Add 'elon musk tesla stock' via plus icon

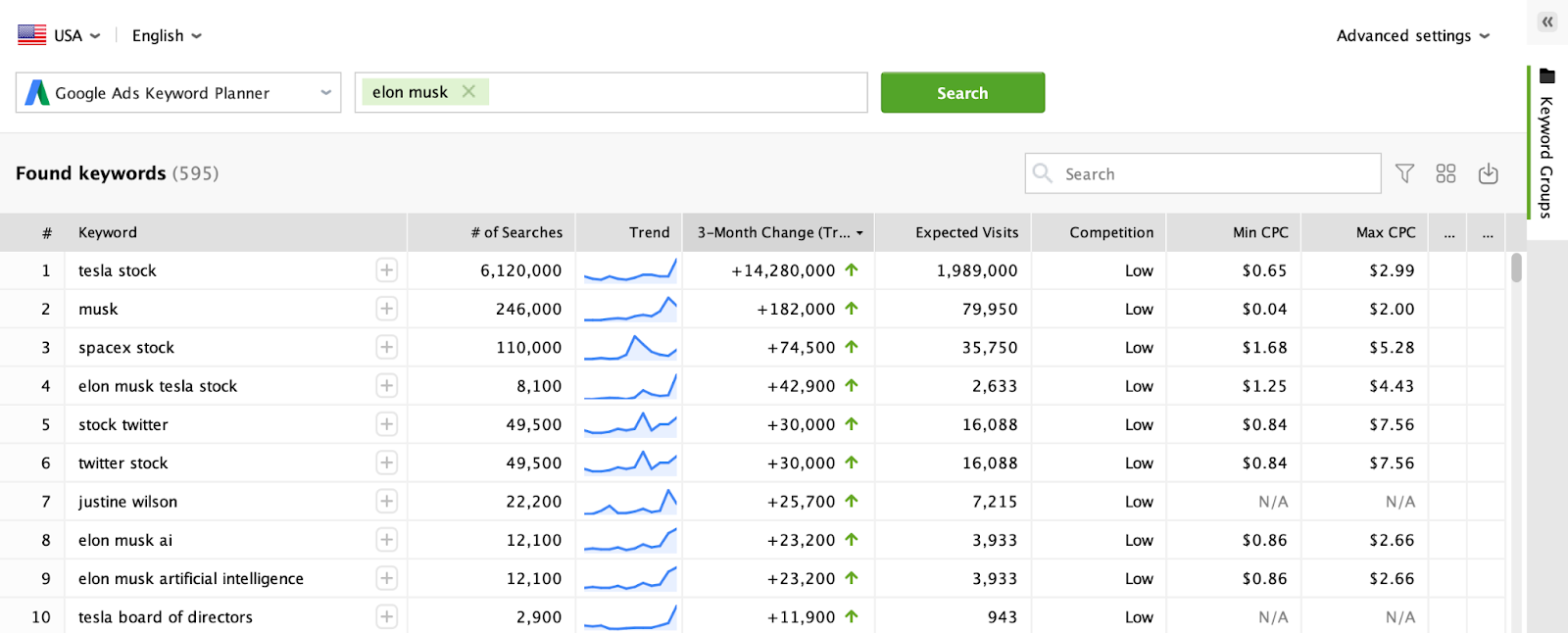click(x=387, y=386)
